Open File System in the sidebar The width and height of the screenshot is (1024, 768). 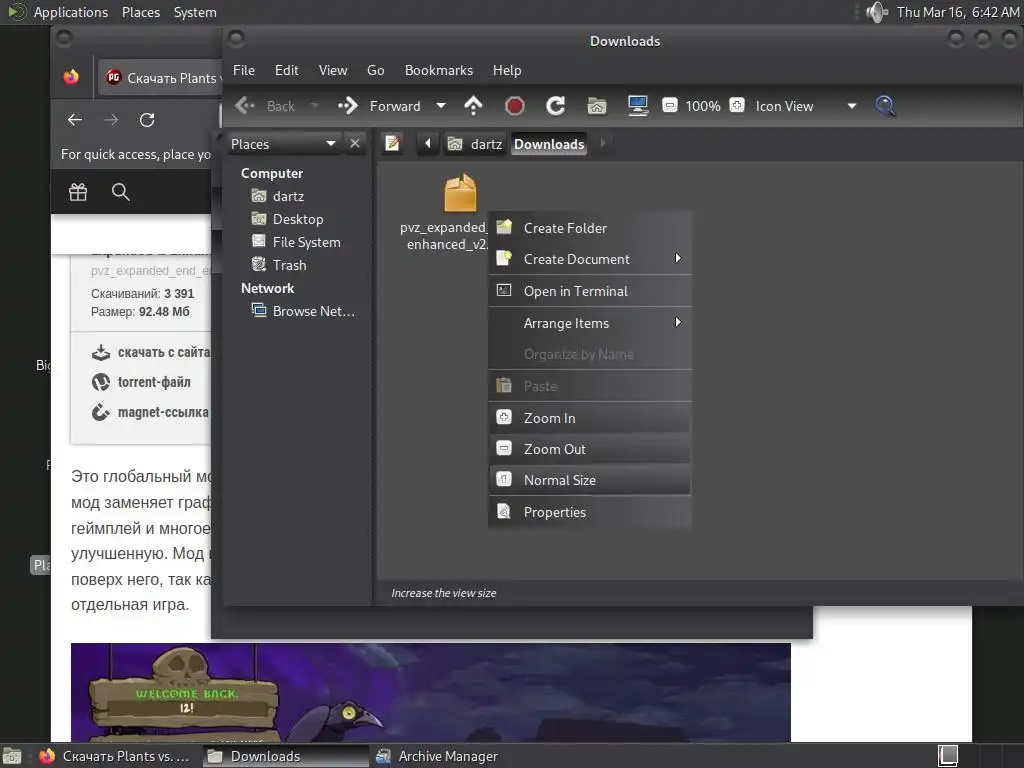306,242
